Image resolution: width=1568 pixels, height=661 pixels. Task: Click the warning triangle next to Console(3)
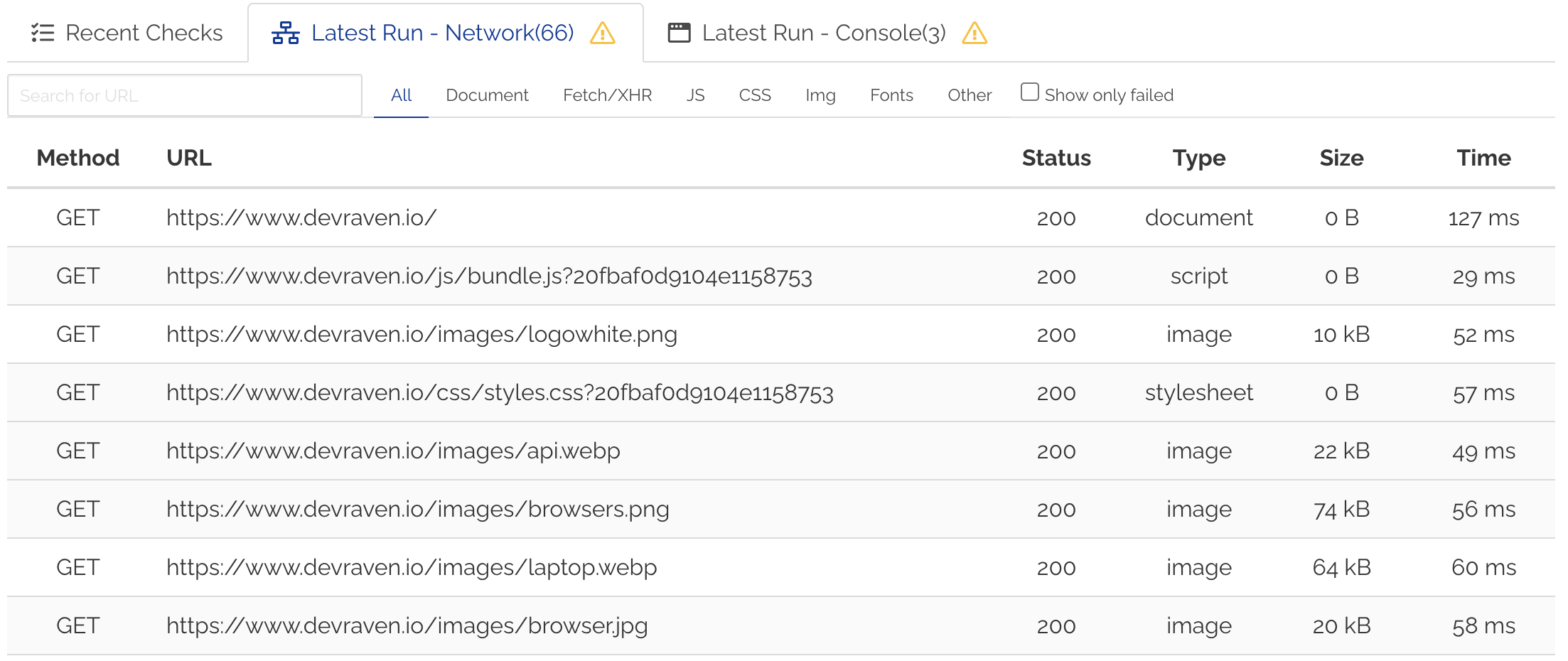(974, 33)
